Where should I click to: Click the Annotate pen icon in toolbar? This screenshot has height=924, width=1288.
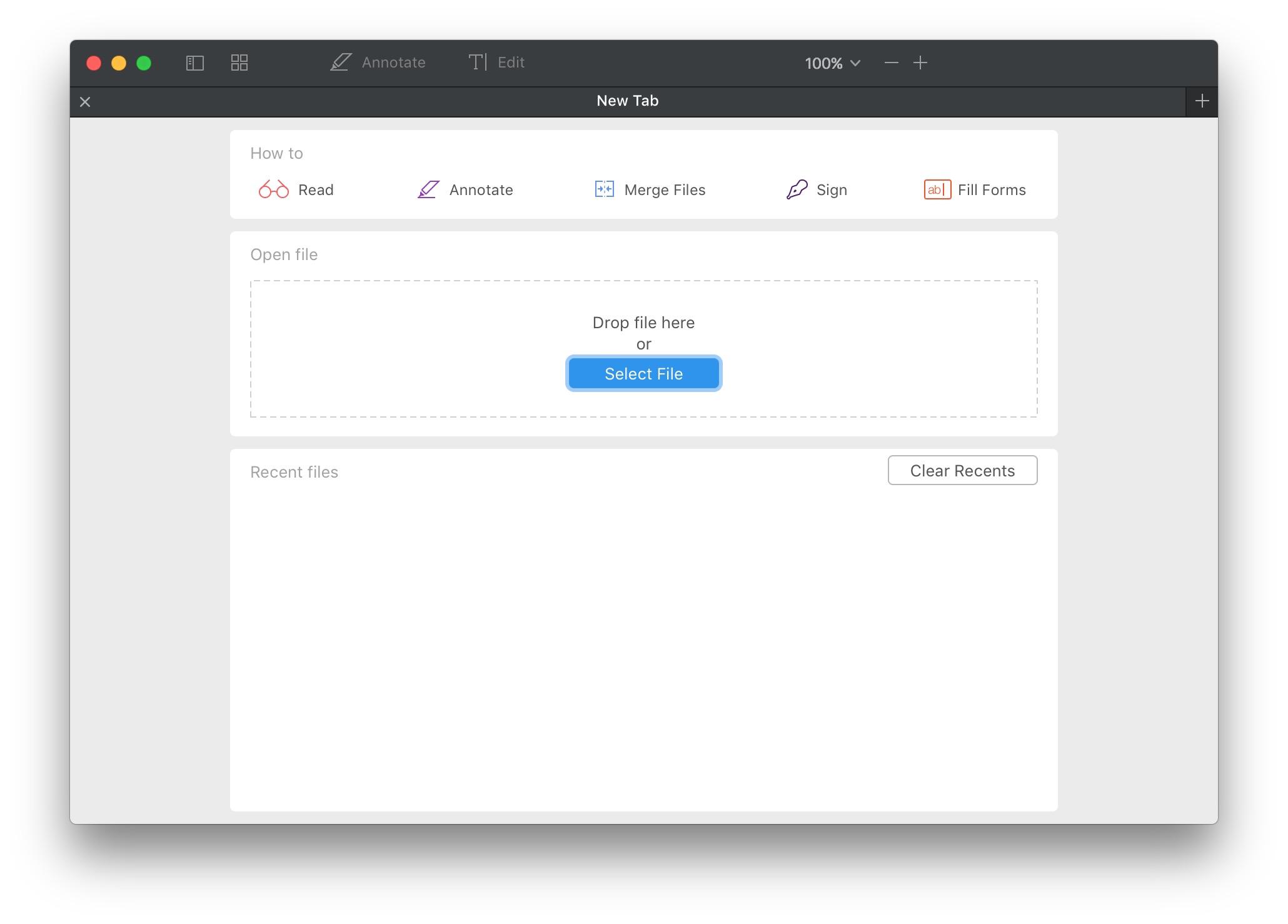[341, 63]
